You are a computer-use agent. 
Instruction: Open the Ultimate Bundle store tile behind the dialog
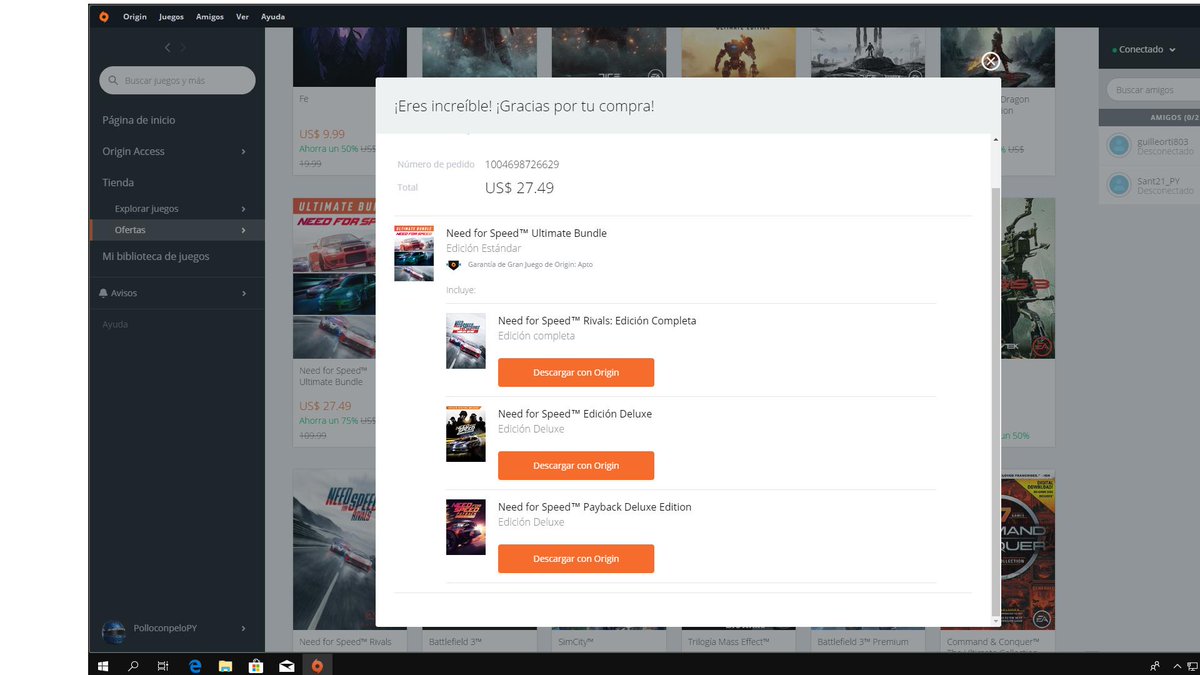point(334,320)
